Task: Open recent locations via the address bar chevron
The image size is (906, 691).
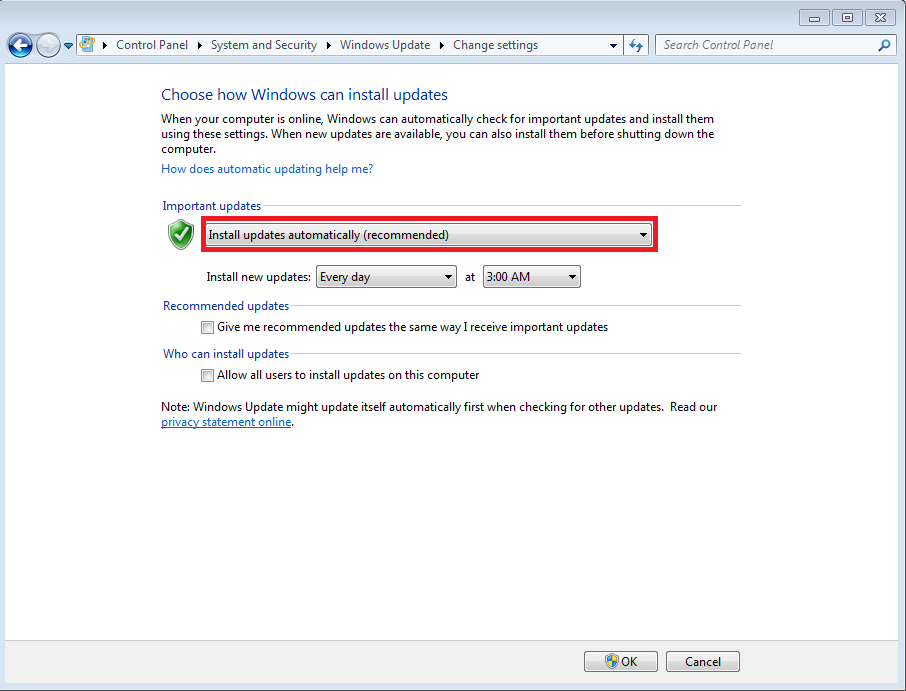Action: (68, 45)
